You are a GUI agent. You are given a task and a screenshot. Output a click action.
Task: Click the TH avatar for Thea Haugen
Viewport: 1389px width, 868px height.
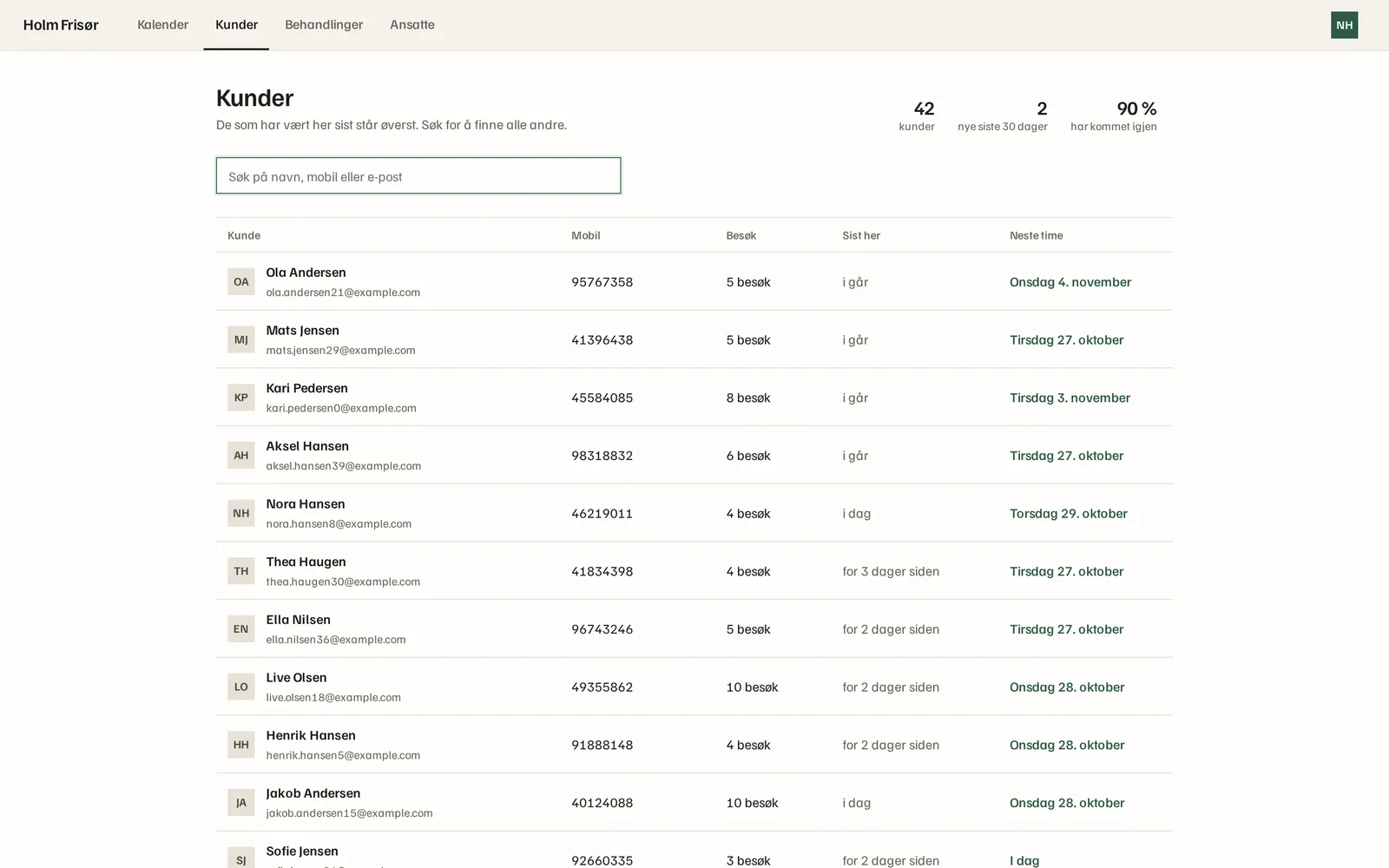[241, 571]
